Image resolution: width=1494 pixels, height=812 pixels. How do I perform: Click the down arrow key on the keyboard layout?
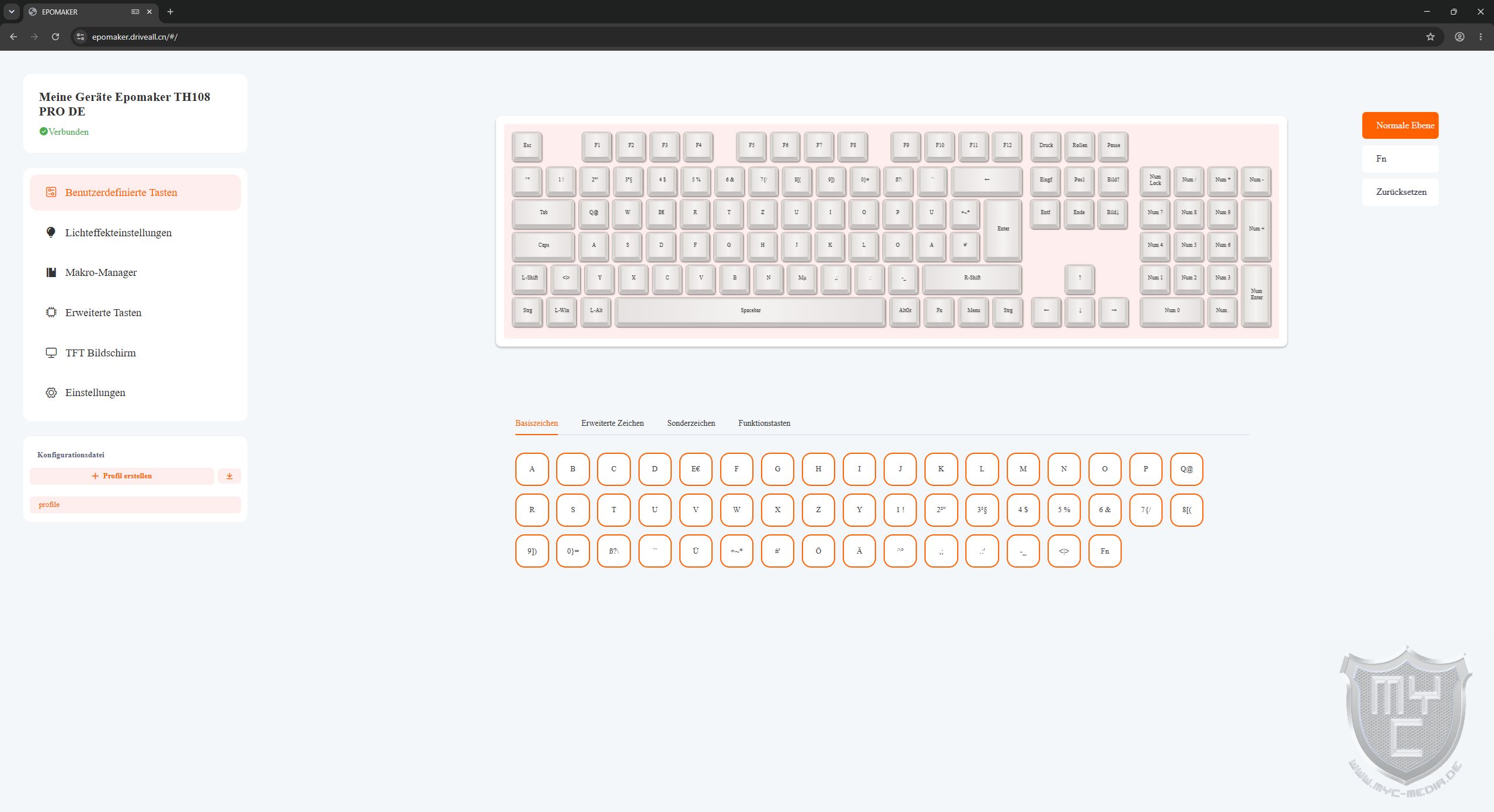(1080, 311)
